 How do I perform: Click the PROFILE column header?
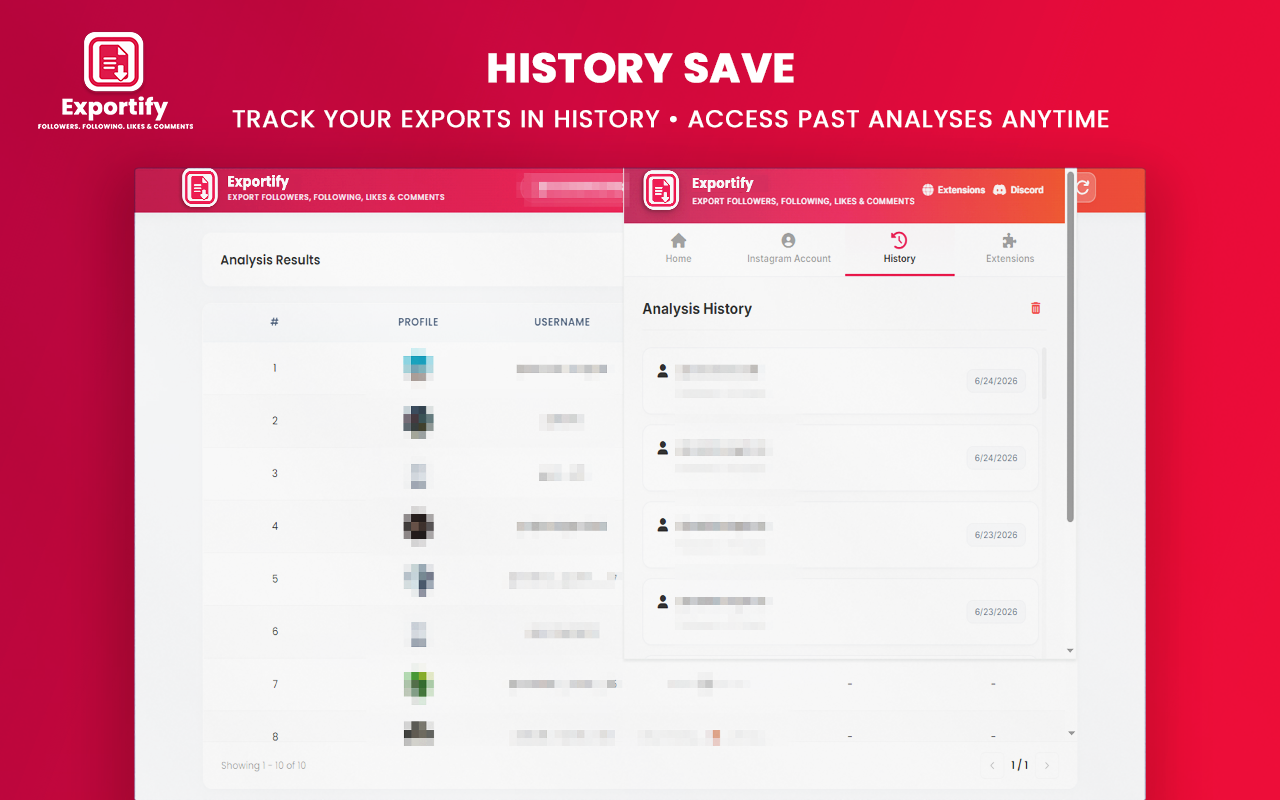pyautogui.click(x=418, y=322)
